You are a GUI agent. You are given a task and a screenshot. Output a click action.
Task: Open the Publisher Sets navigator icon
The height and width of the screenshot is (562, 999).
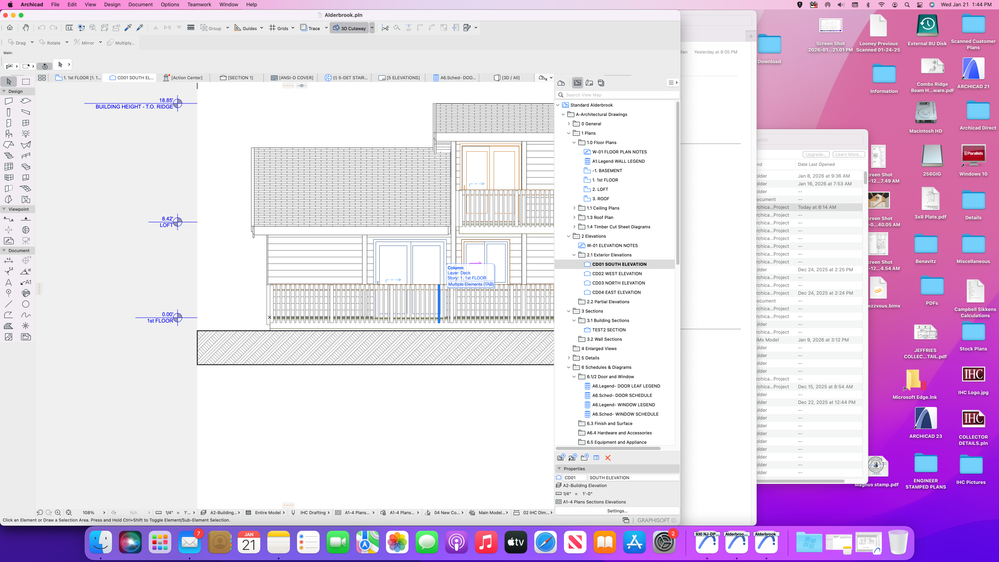point(601,83)
